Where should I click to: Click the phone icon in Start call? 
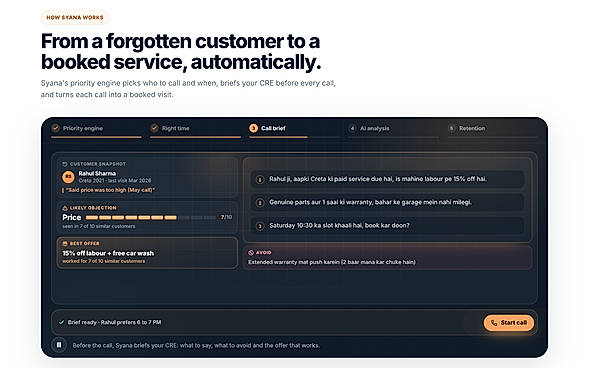[494, 323]
